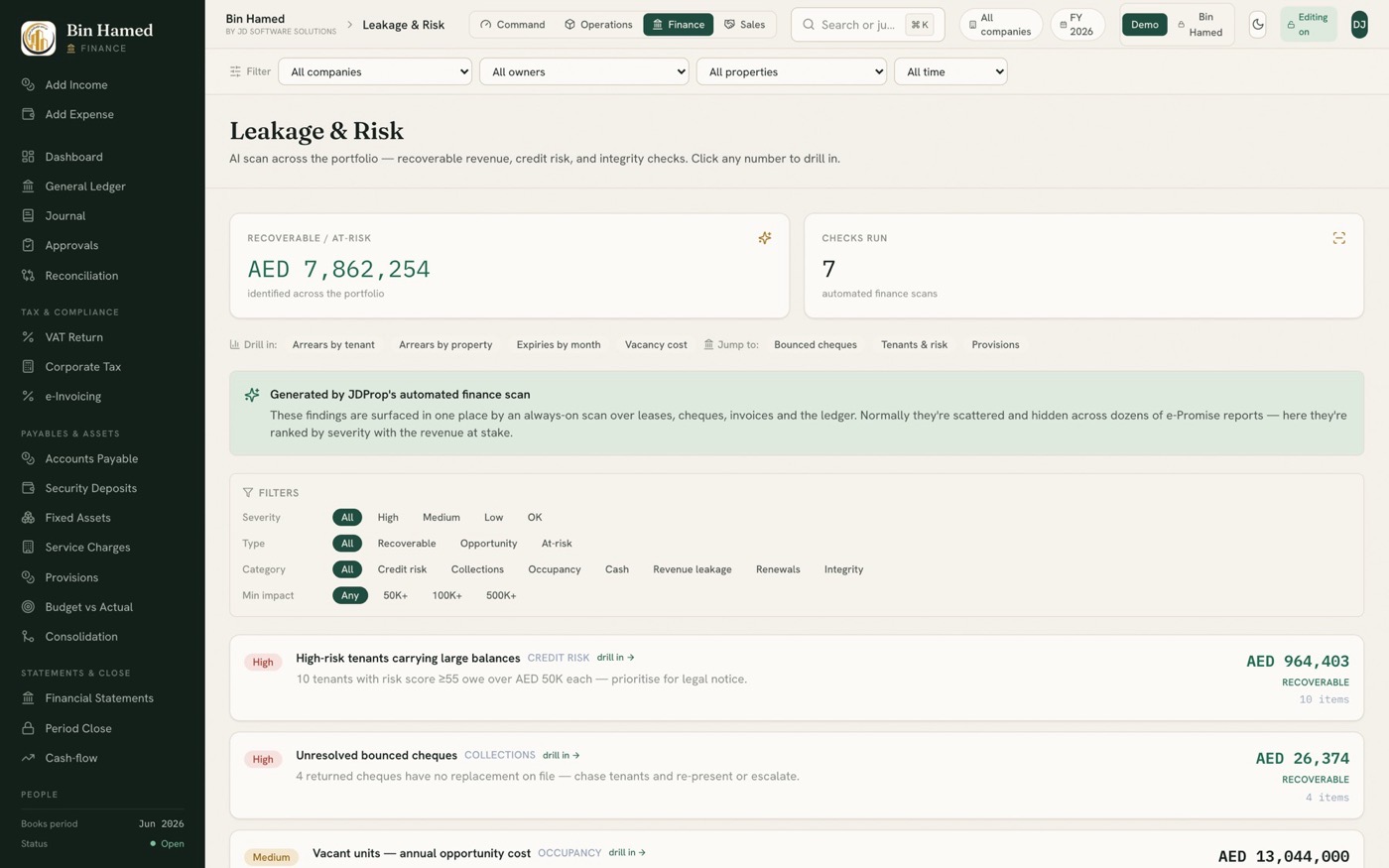Switch to the Command tab
Image resolution: width=1389 pixels, height=868 pixels.
513,25
